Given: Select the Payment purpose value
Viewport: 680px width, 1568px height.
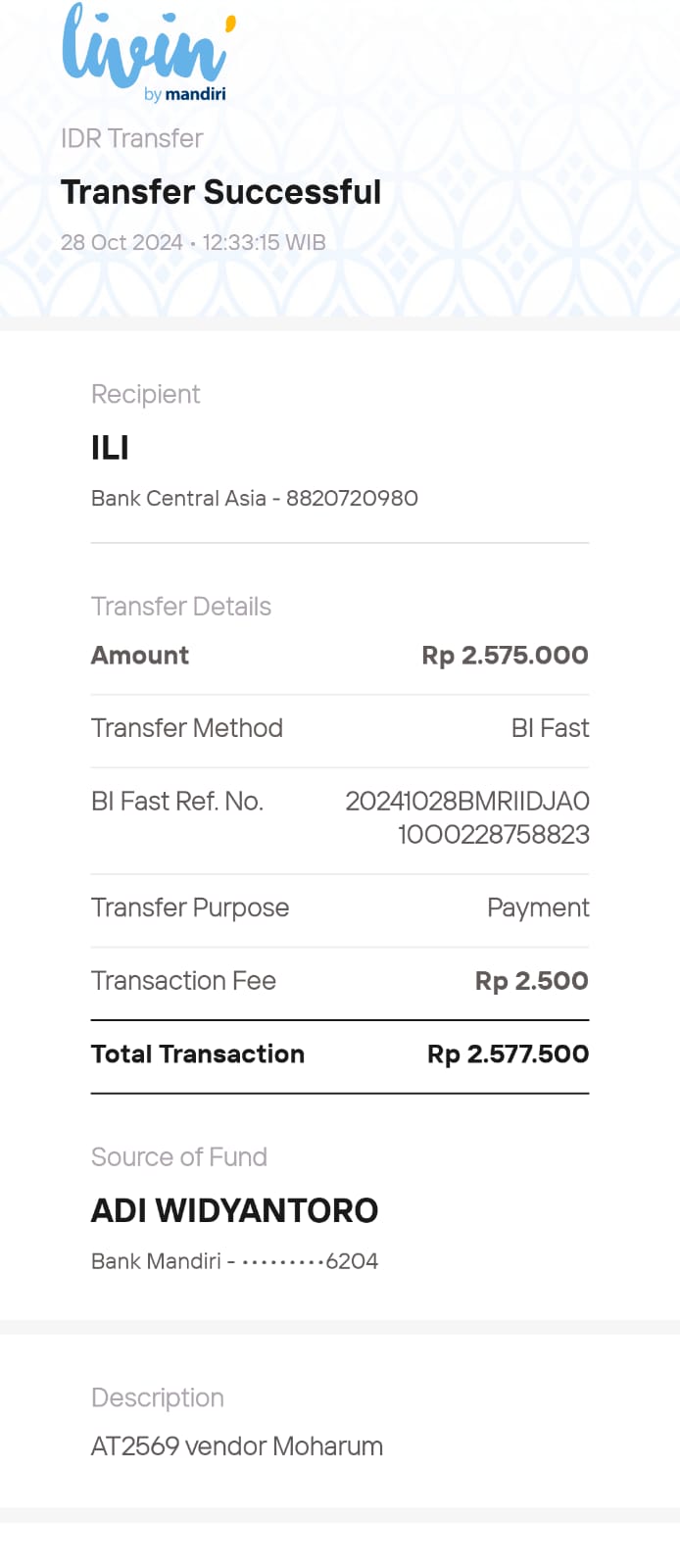Looking at the screenshot, I should [x=538, y=907].
